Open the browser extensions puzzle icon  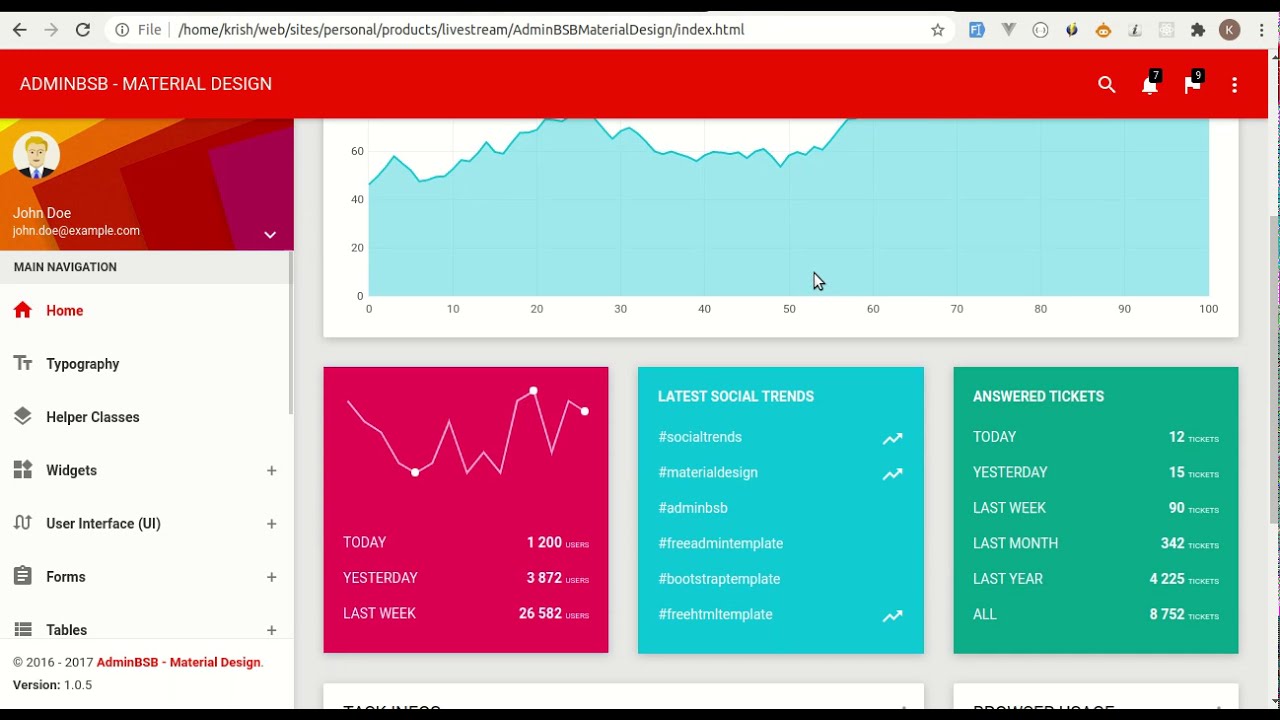(x=1198, y=30)
